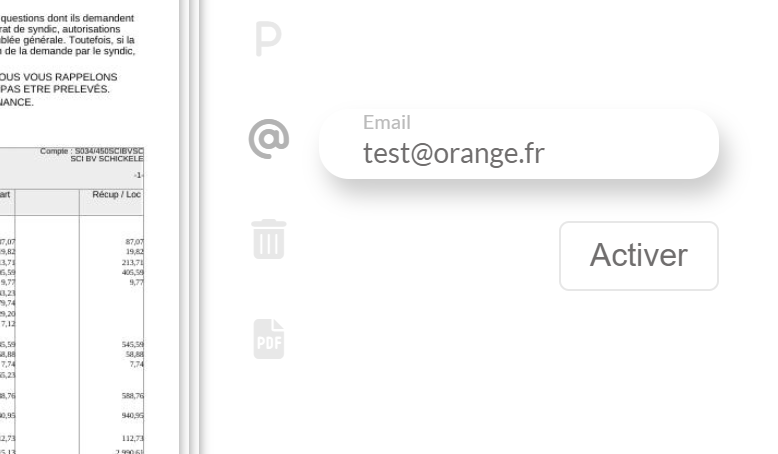
Task: Click the large letter P icon
Action: tap(268, 39)
